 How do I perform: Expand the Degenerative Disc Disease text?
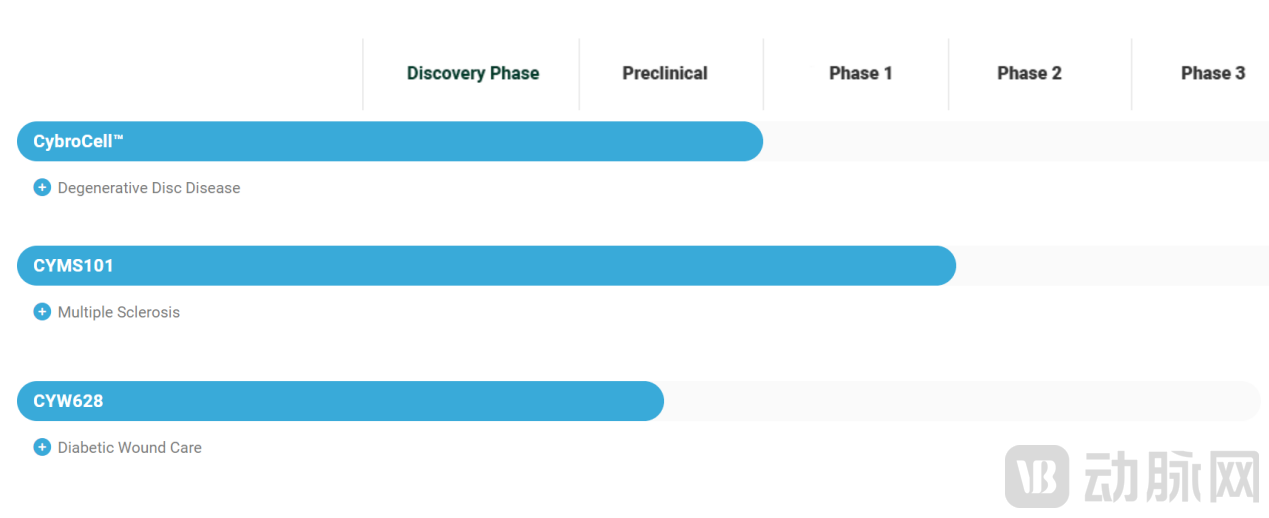149,188
